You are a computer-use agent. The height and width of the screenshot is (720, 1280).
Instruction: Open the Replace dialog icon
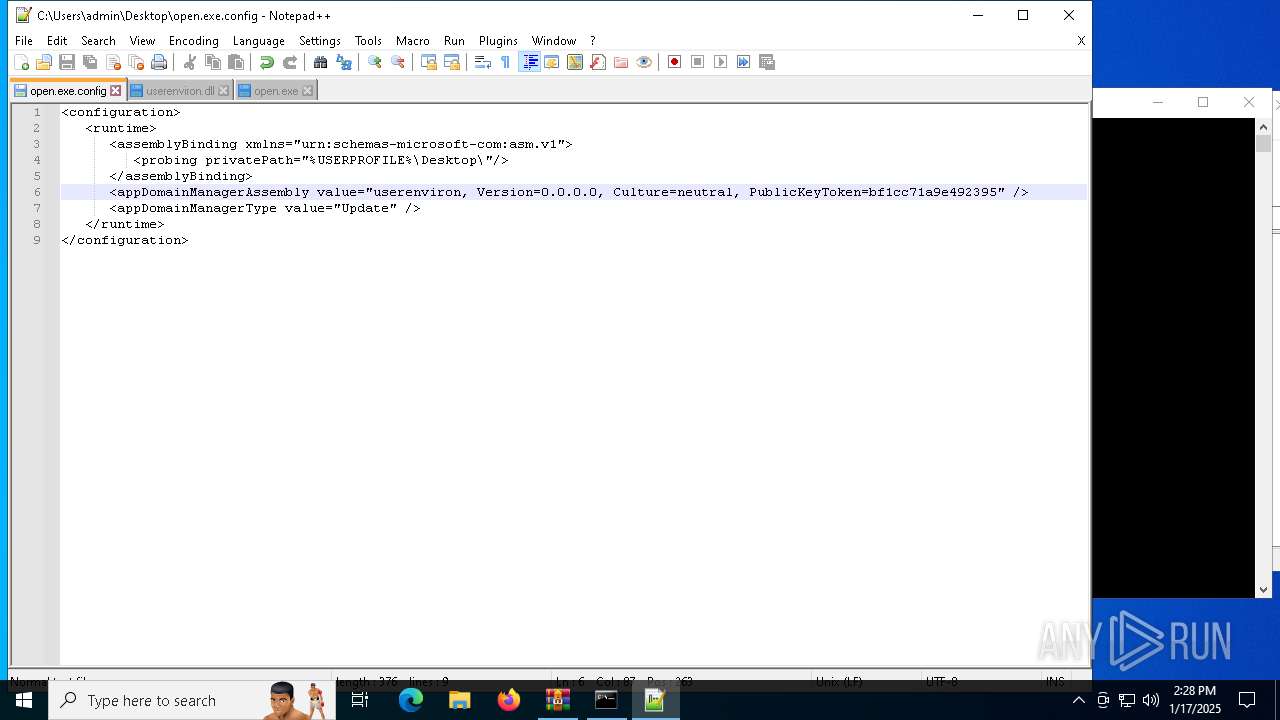click(x=344, y=62)
